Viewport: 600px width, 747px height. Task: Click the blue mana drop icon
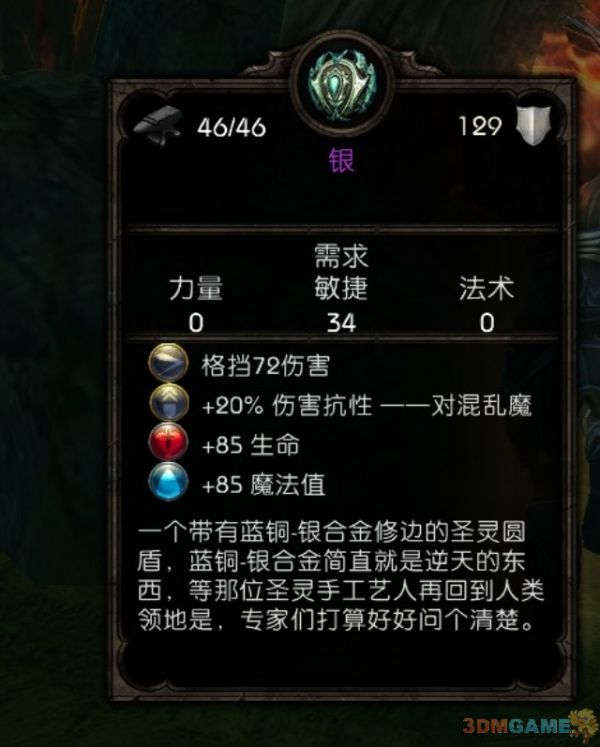click(x=168, y=485)
